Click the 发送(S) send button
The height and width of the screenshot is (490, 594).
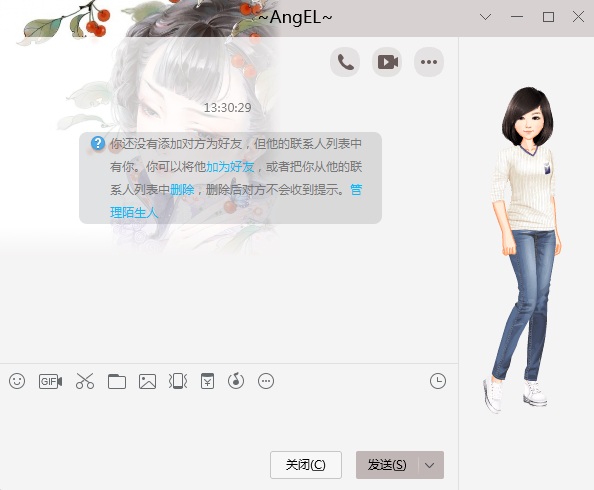click(387, 465)
